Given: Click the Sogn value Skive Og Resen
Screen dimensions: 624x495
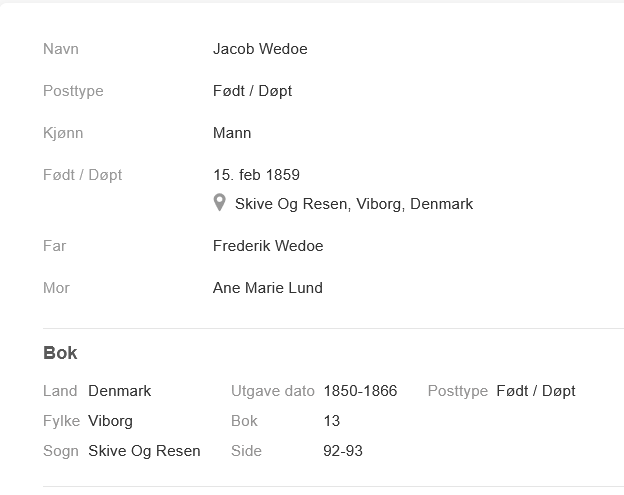Looking at the screenshot, I should [144, 451].
